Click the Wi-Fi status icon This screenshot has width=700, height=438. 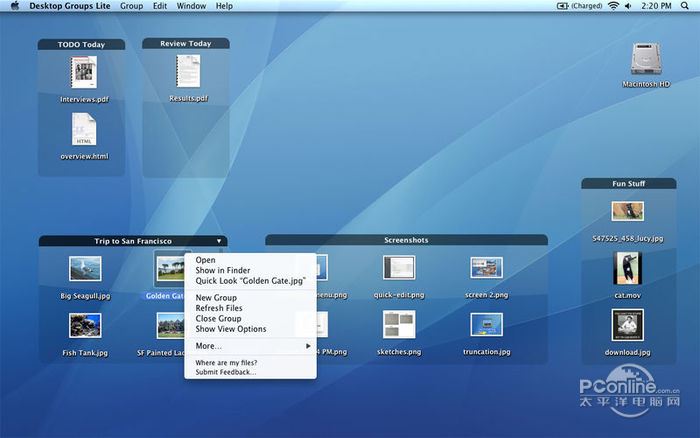click(612, 6)
